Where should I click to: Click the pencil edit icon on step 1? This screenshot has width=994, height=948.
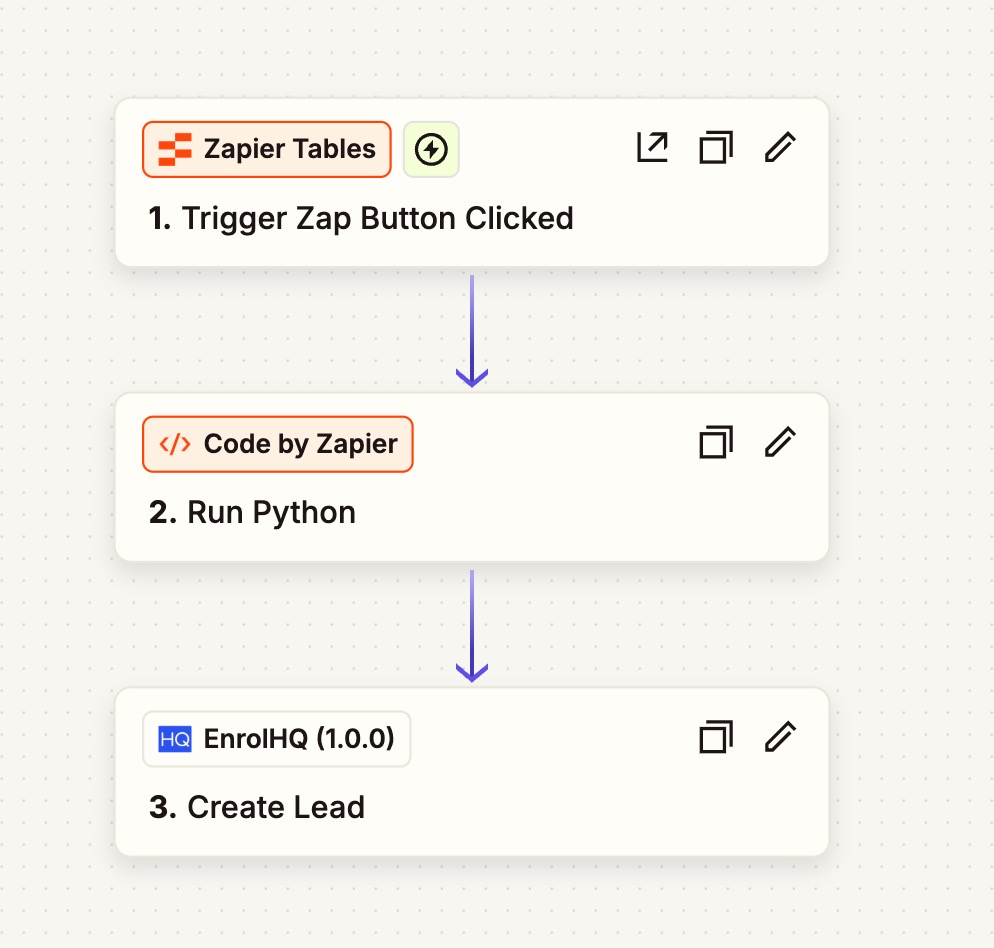(x=780, y=146)
